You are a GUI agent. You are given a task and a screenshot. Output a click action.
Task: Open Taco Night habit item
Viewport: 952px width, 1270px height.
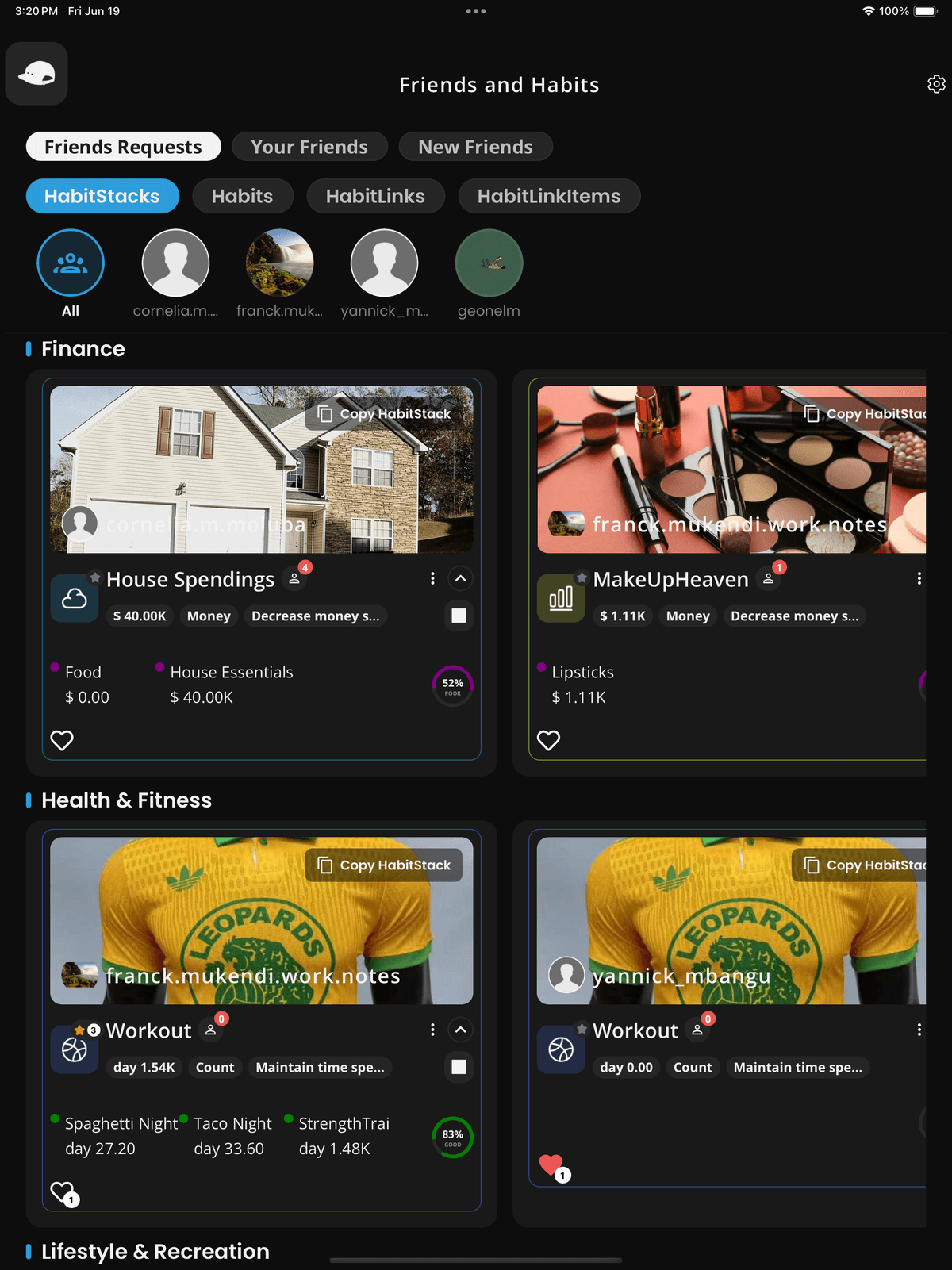click(x=226, y=1136)
